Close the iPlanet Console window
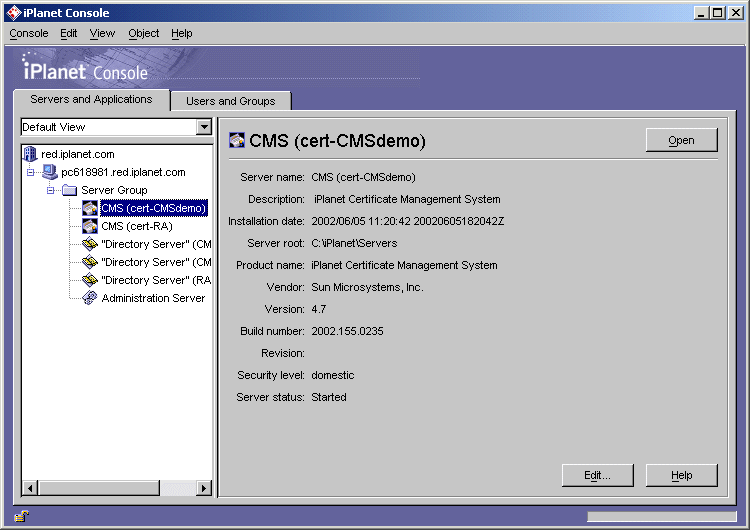Screen dimensions: 750x530 736,13
